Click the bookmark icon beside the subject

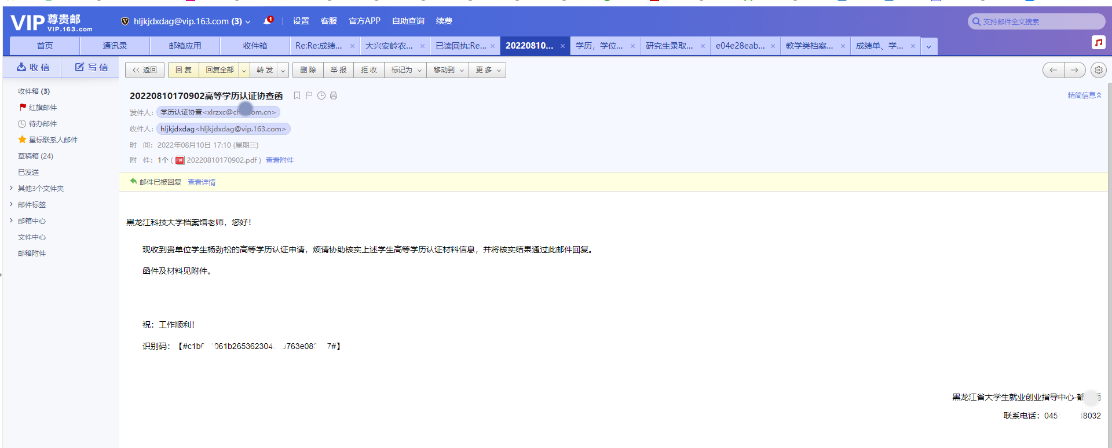[296, 95]
